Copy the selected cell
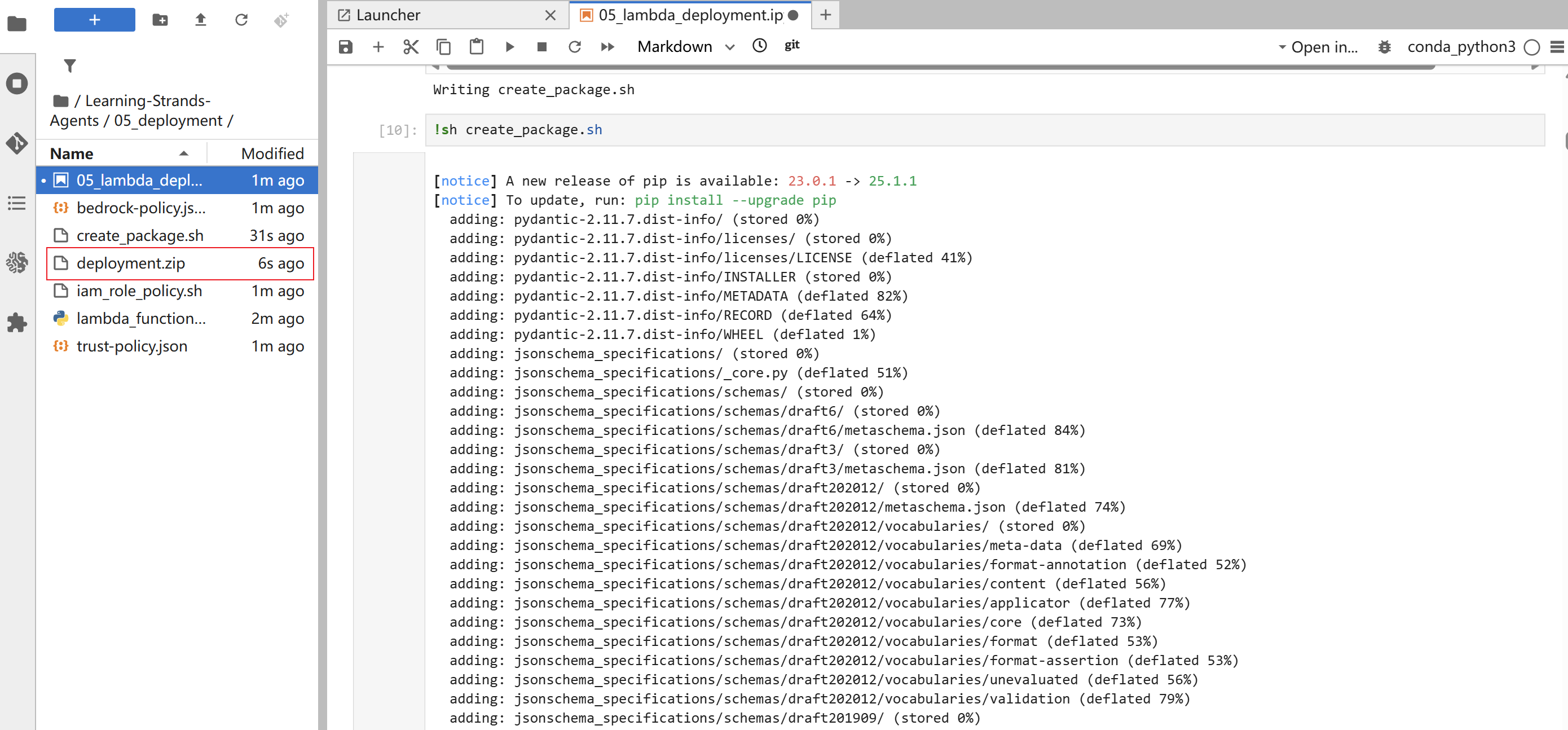The width and height of the screenshot is (1568, 730). point(444,46)
